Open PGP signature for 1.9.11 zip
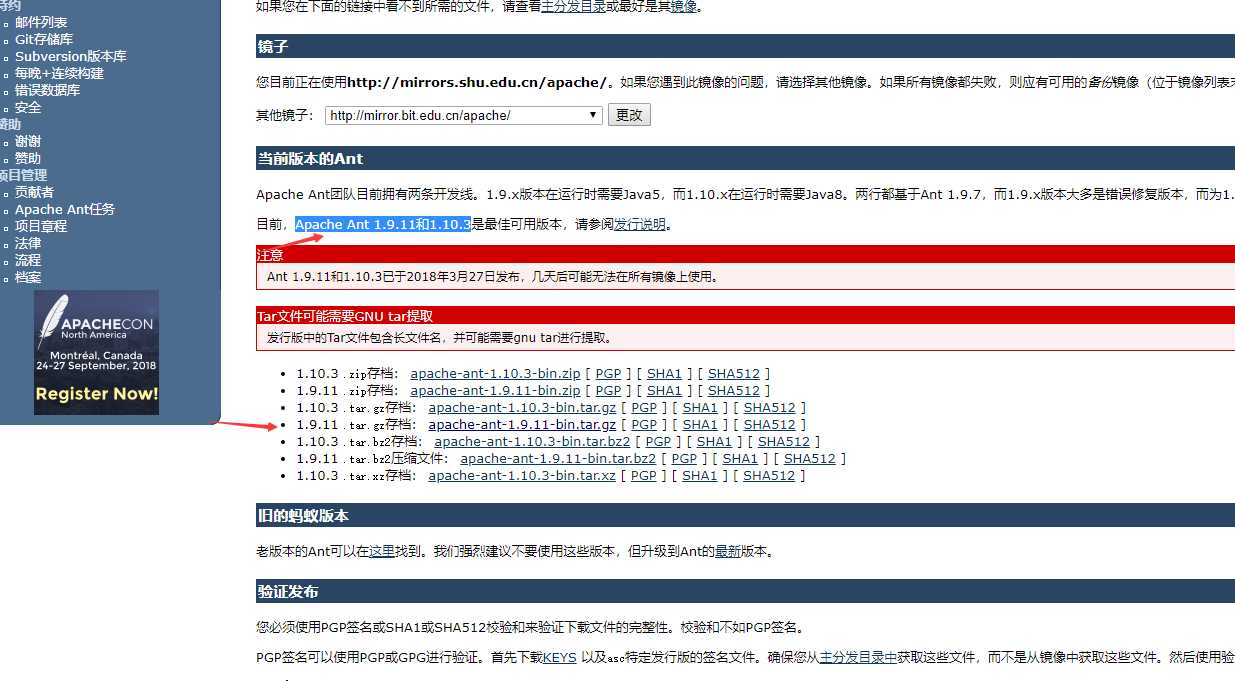The width and height of the screenshot is (1235, 681). coord(608,391)
